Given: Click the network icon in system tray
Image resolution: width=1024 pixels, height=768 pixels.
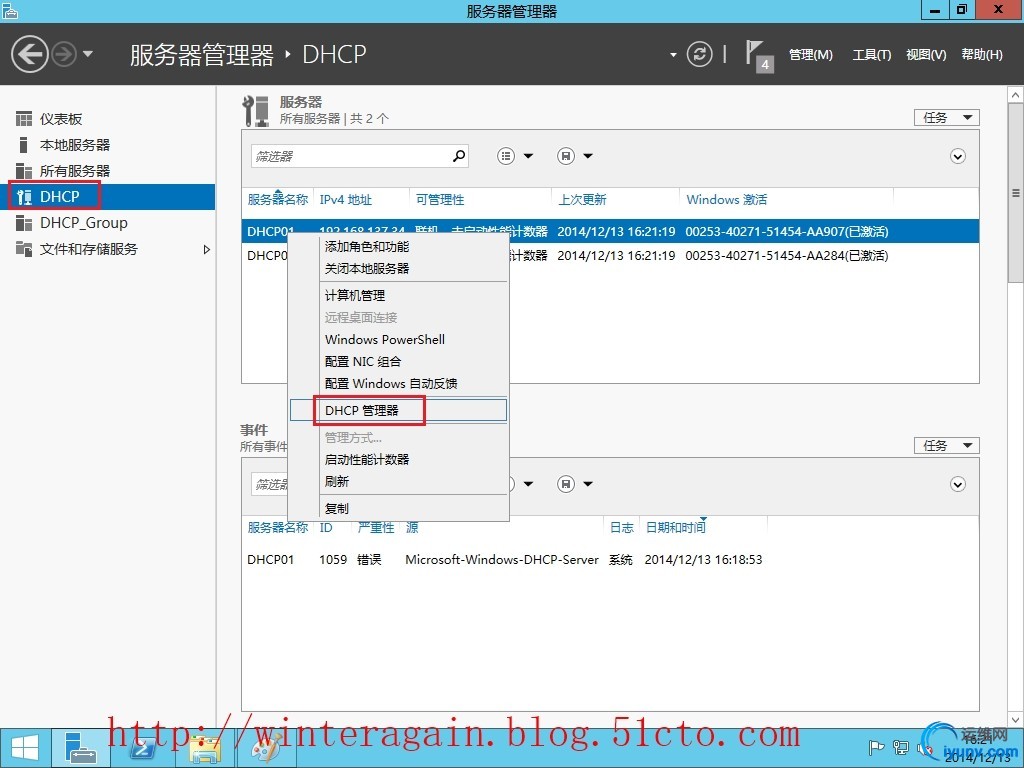Looking at the screenshot, I should point(901,748).
